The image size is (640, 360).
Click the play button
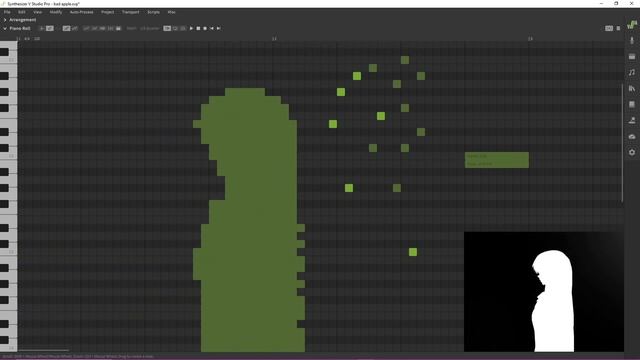coord(191,28)
